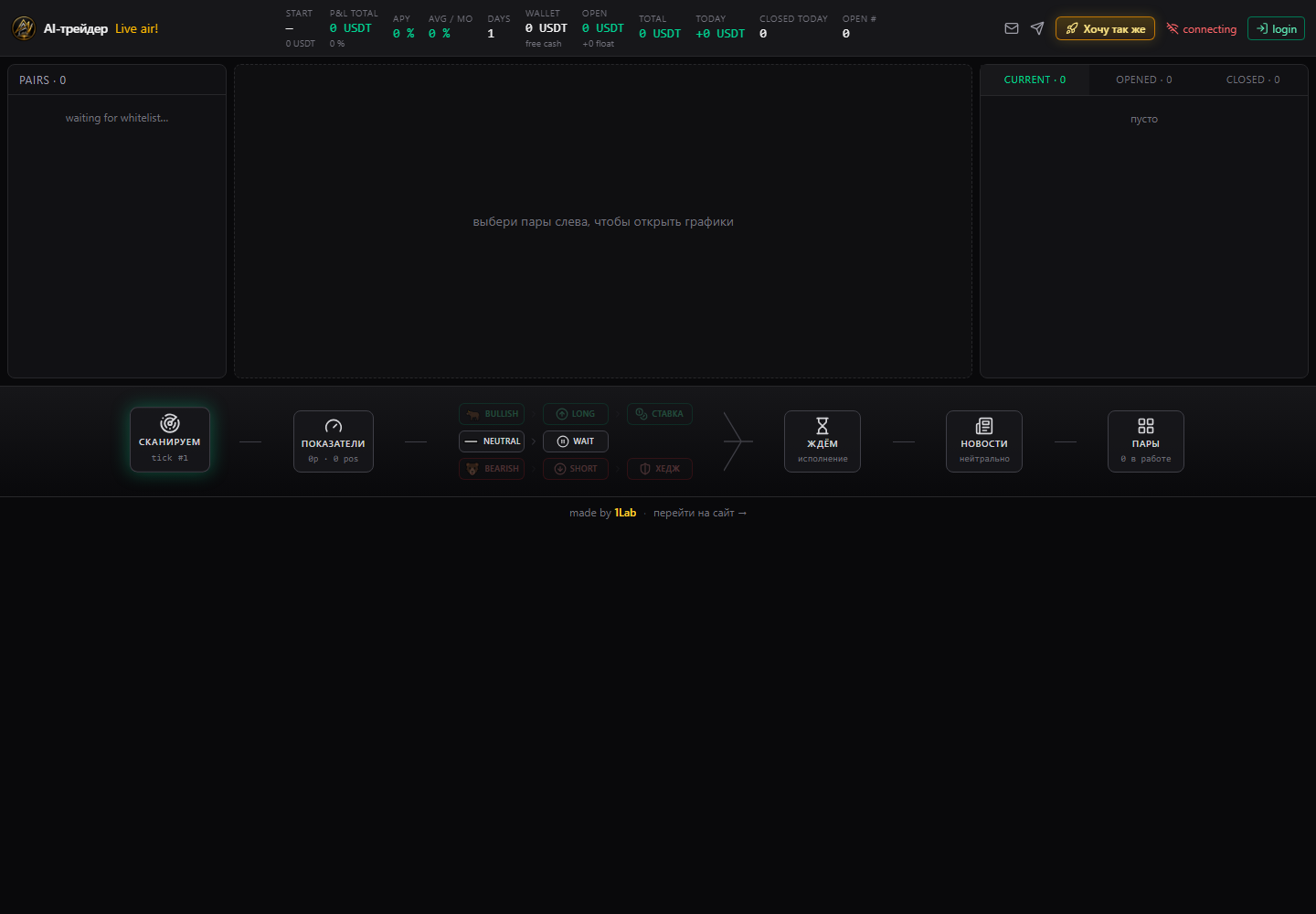1316x914 pixels.
Task: Switch to the OPENED · 0 tab
Action: point(1143,80)
